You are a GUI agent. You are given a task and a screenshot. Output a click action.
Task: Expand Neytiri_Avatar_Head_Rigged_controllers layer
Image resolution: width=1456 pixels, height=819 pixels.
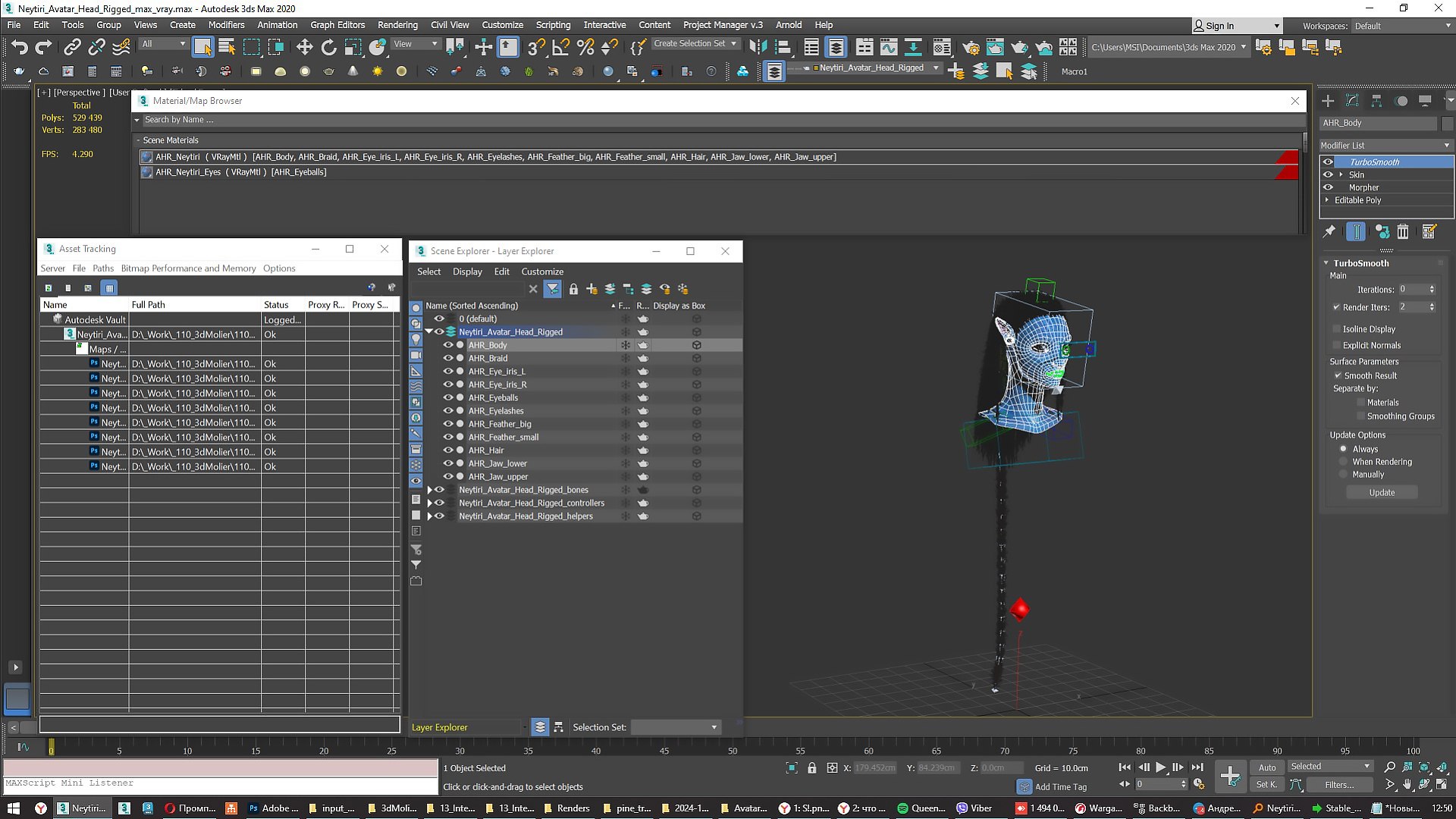tap(430, 503)
